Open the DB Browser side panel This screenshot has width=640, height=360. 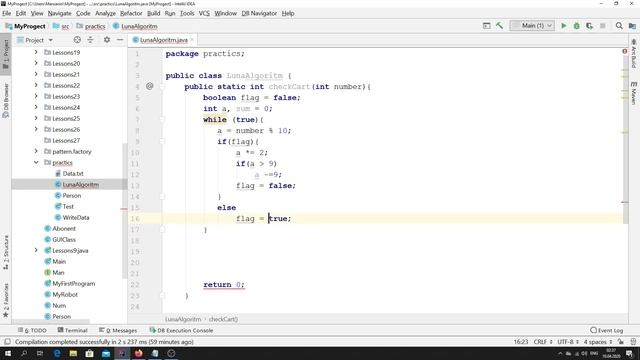tap(6, 100)
